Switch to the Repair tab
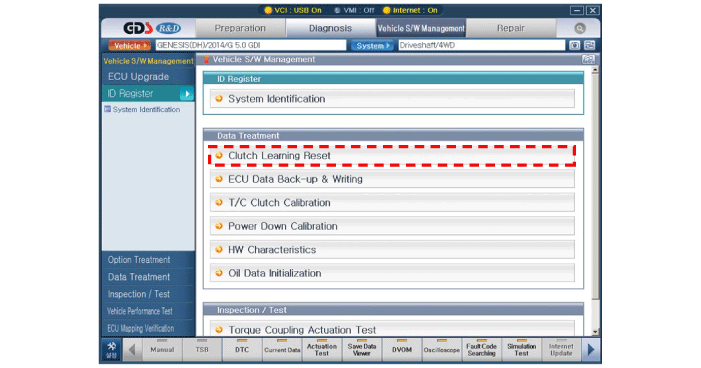The height and width of the screenshot is (368, 701). tap(511, 28)
